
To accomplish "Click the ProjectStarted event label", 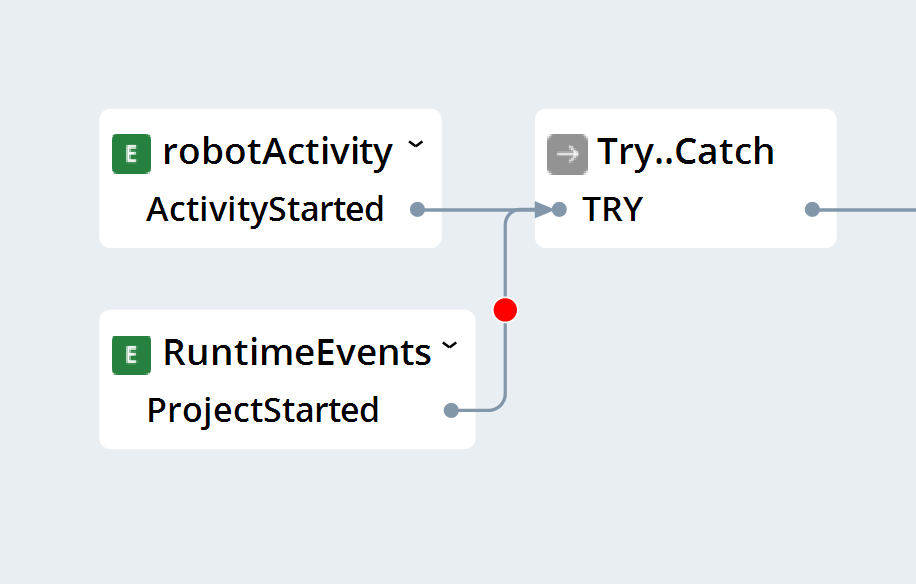I will coord(263,411).
